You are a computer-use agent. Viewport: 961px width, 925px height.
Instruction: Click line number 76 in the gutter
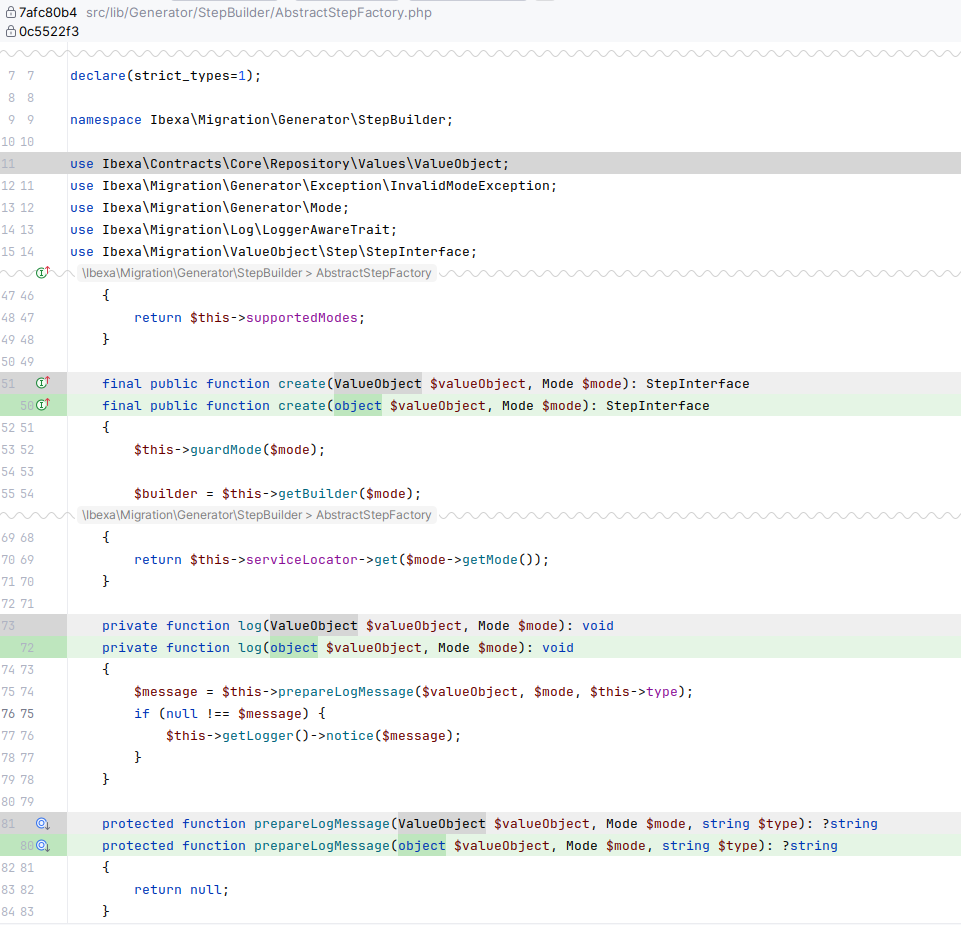point(10,713)
